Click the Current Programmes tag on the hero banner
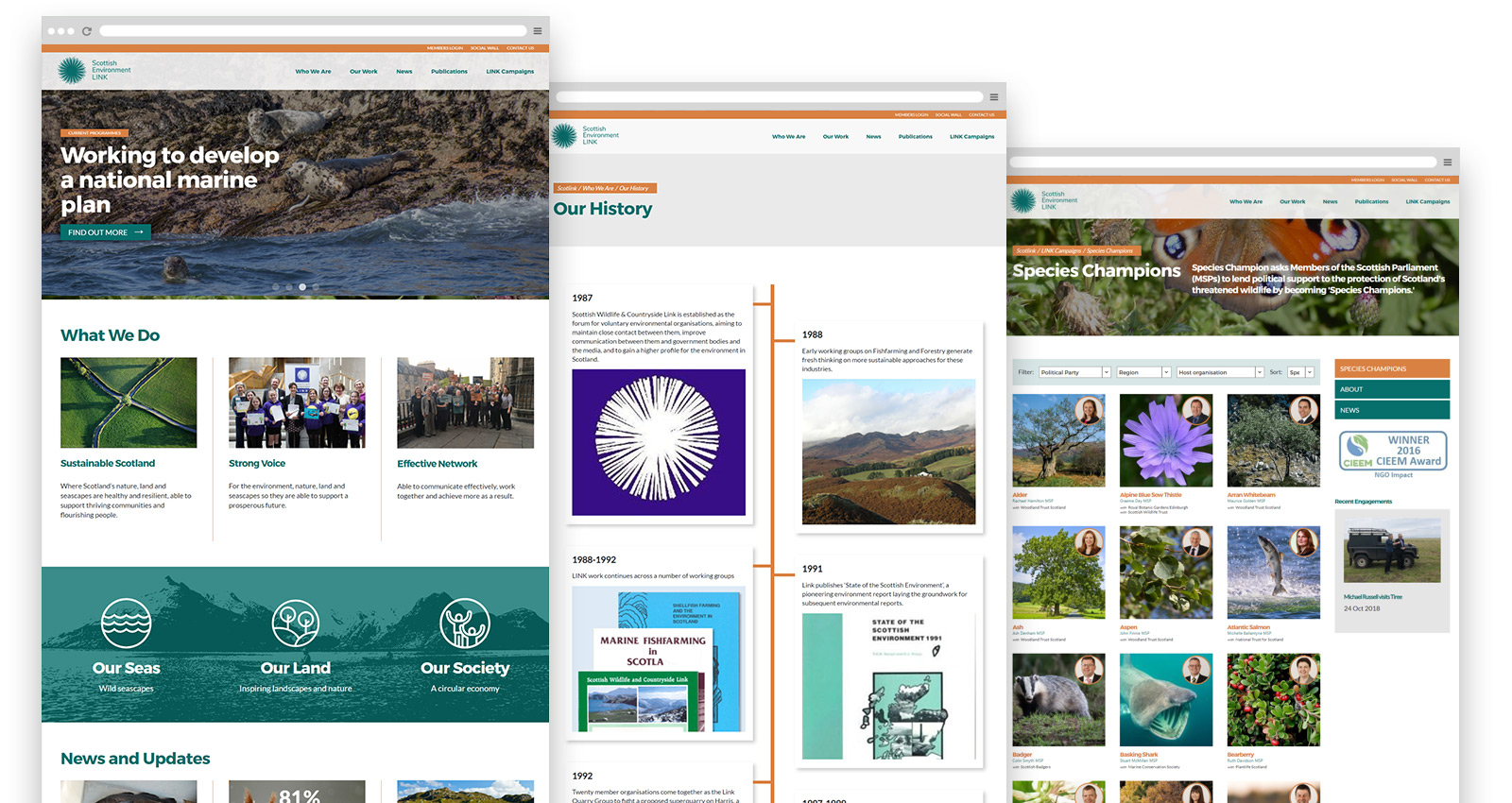The height and width of the screenshot is (803, 1512). pyautogui.click(x=94, y=133)
